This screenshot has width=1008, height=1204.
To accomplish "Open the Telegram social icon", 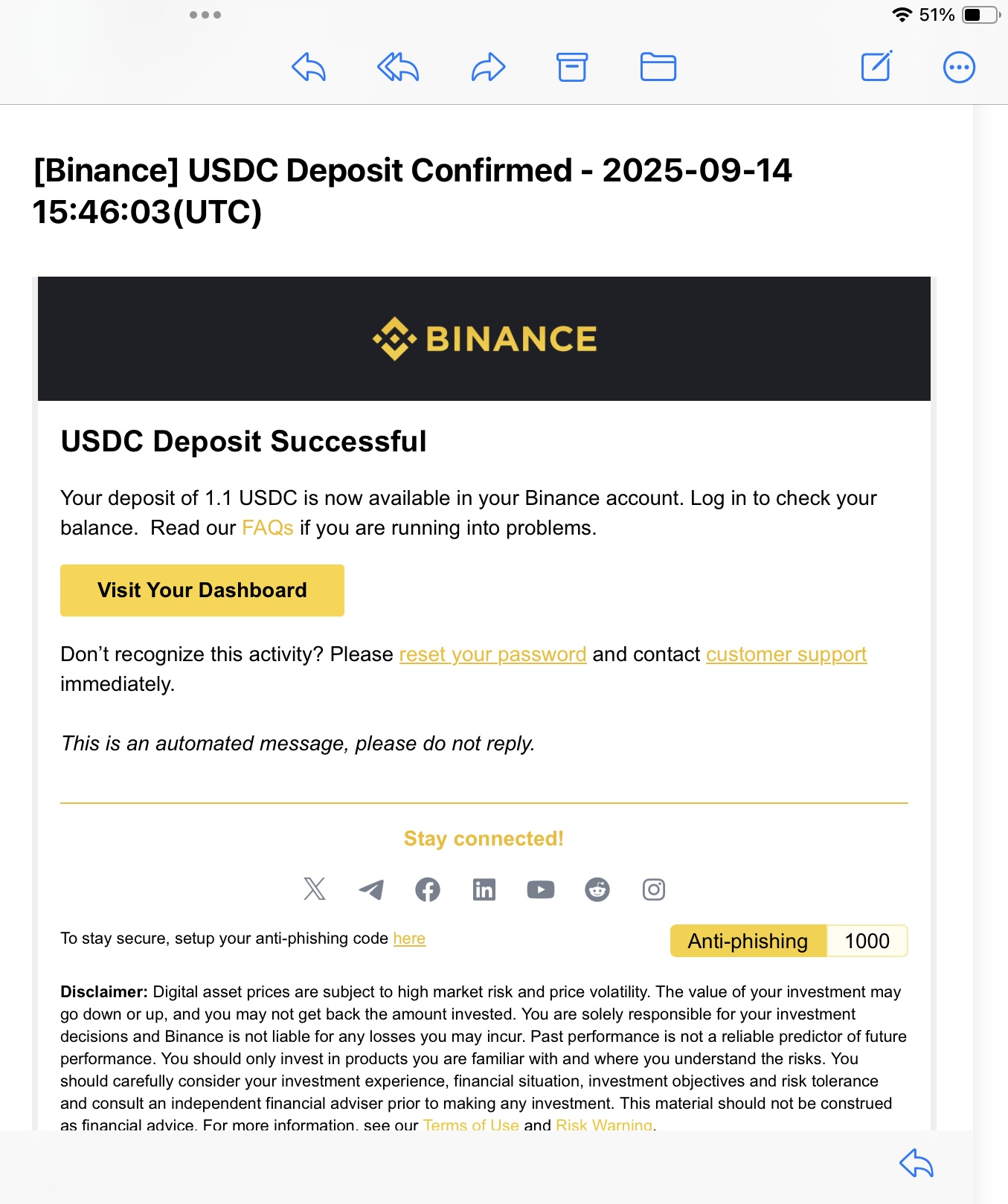I will (x=371, y=889).
